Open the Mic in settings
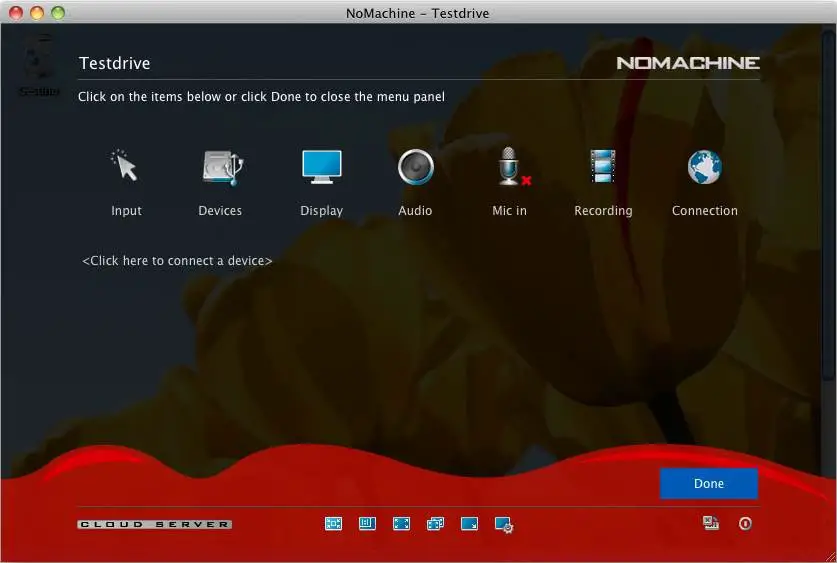Screen dimensions: 837x563 (510, 183)
